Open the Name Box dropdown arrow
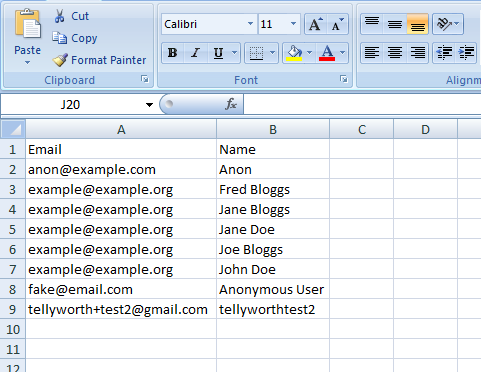The height and width of the screenshot is (372, 481). pos(149,105)
